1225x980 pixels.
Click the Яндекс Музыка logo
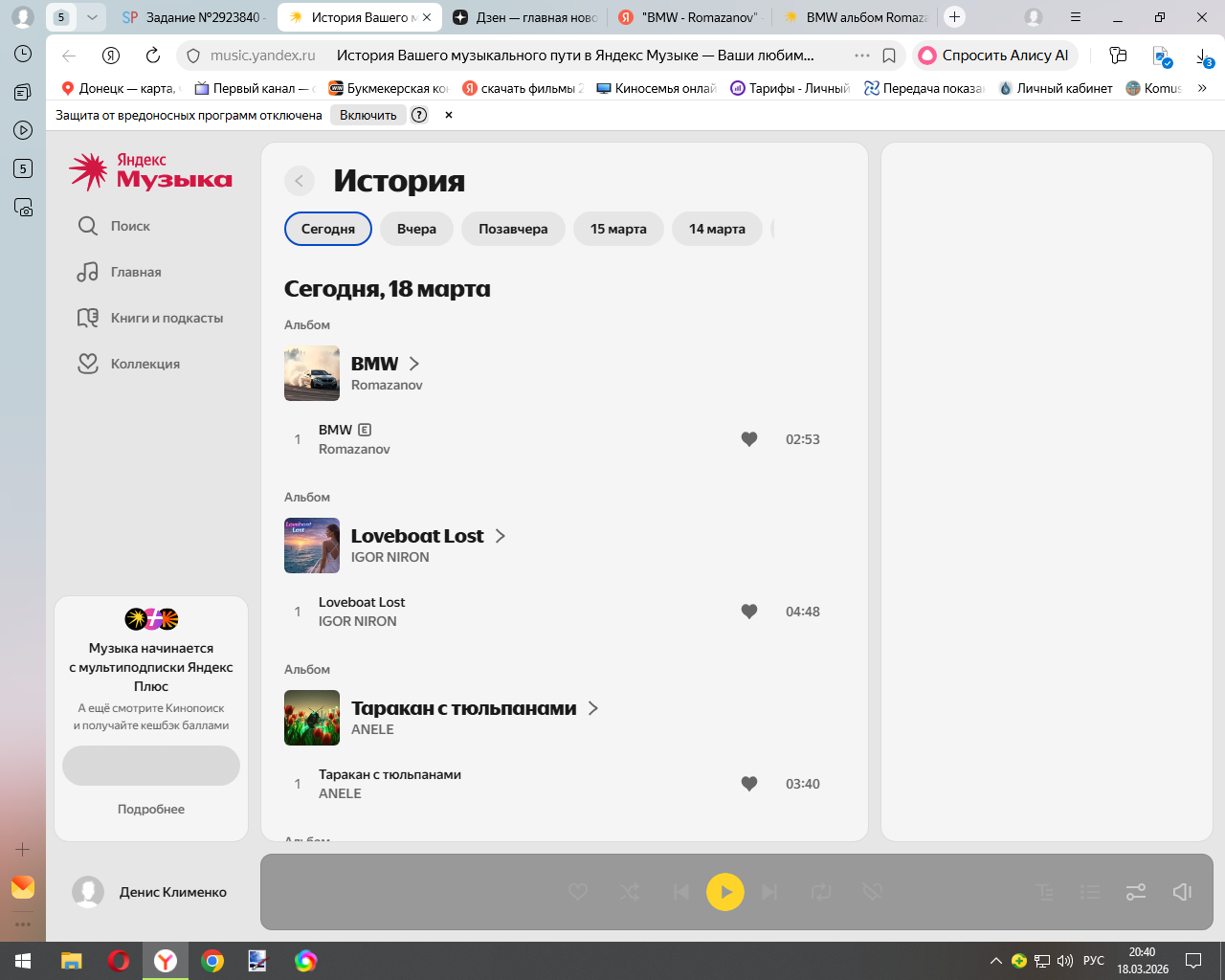(151, 171)
